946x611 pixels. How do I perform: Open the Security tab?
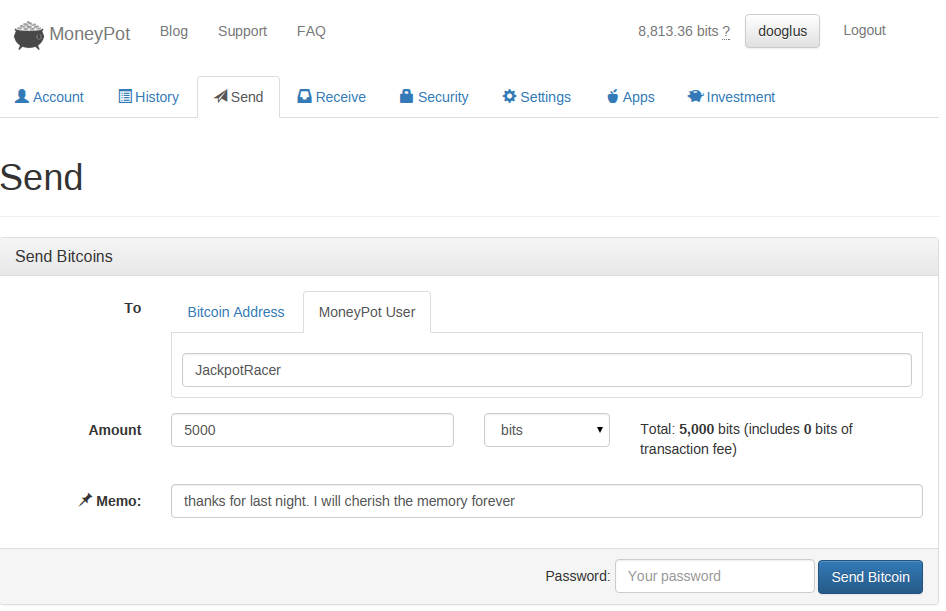(434, 97)
